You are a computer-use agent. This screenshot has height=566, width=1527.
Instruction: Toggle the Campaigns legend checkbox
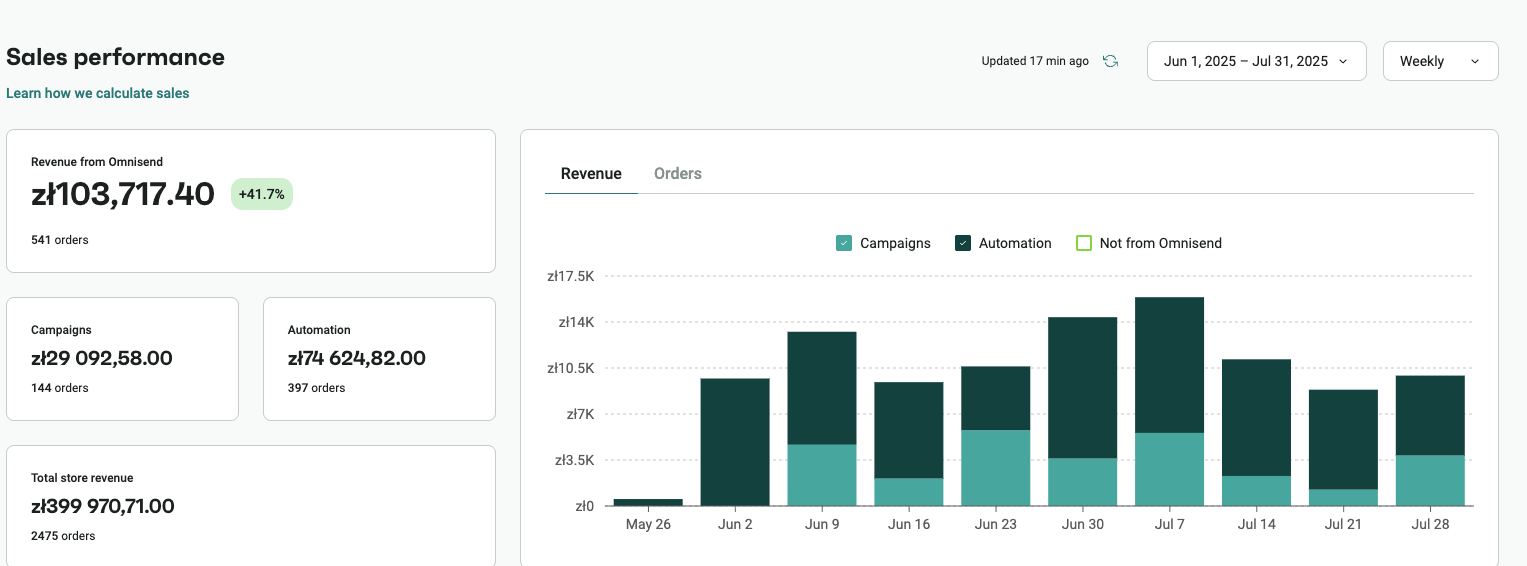click(844, 243)
